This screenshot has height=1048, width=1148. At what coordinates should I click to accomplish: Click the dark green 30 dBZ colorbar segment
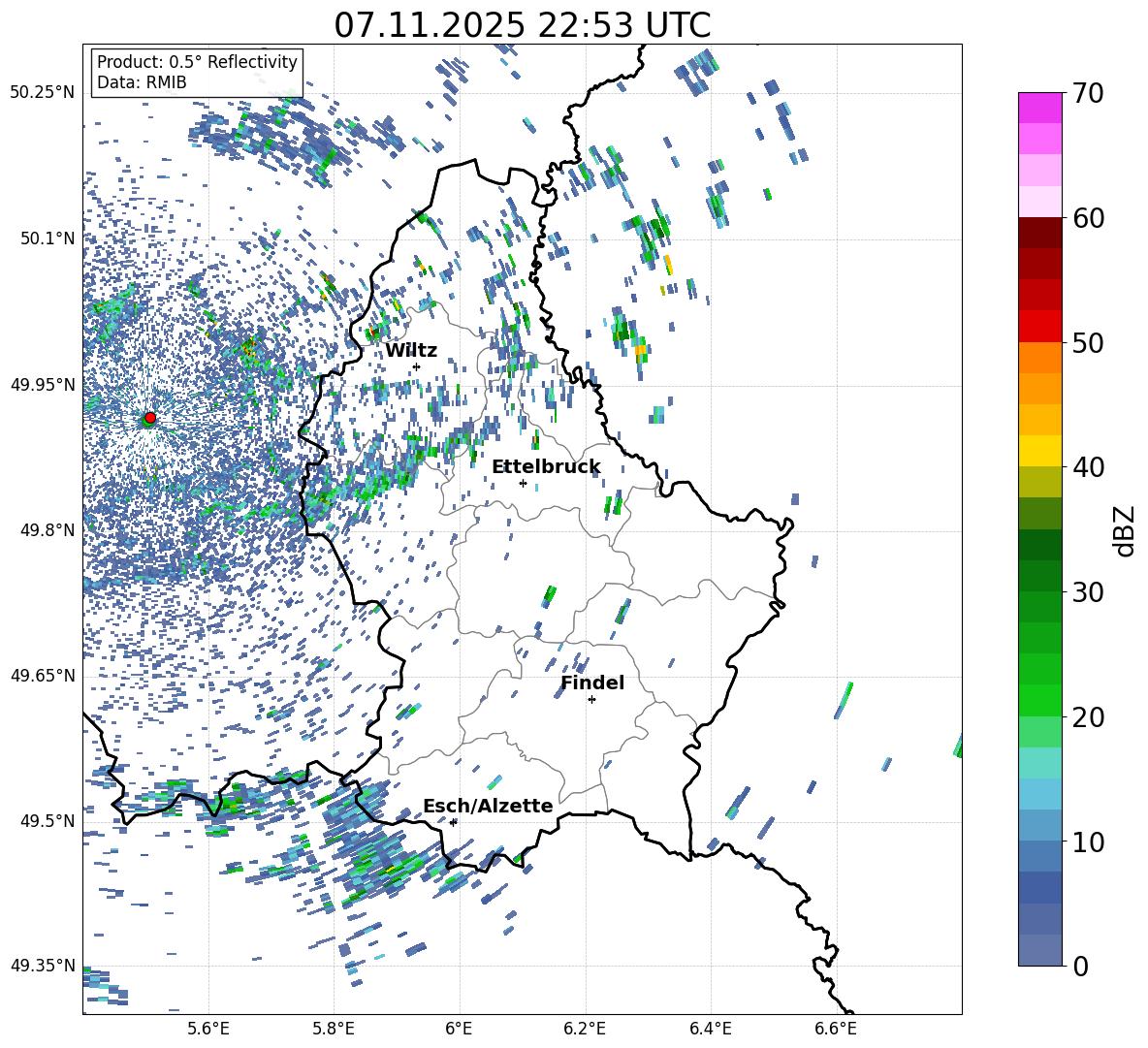1039,576
